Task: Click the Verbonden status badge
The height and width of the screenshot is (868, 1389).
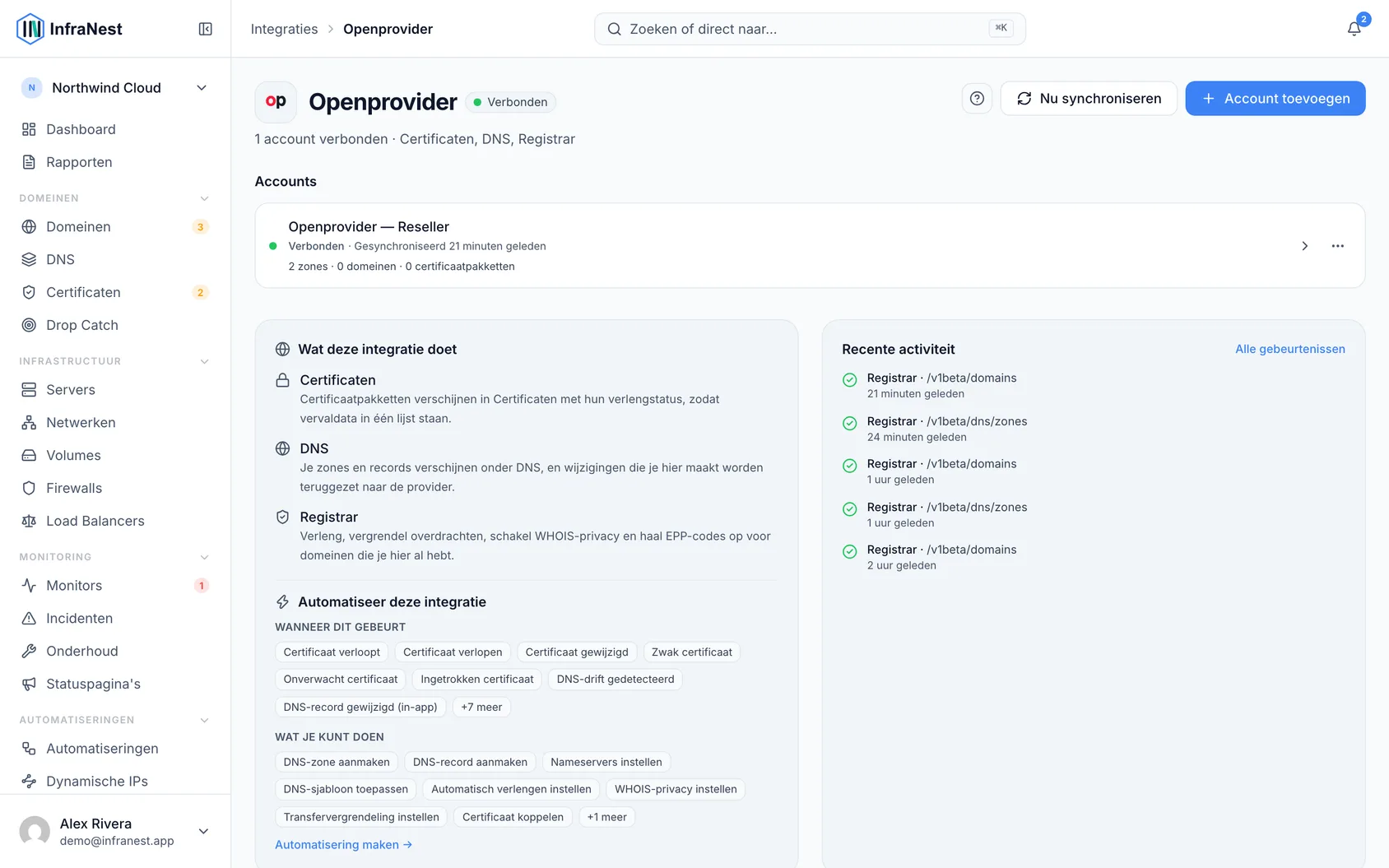Action: (510, 102)
